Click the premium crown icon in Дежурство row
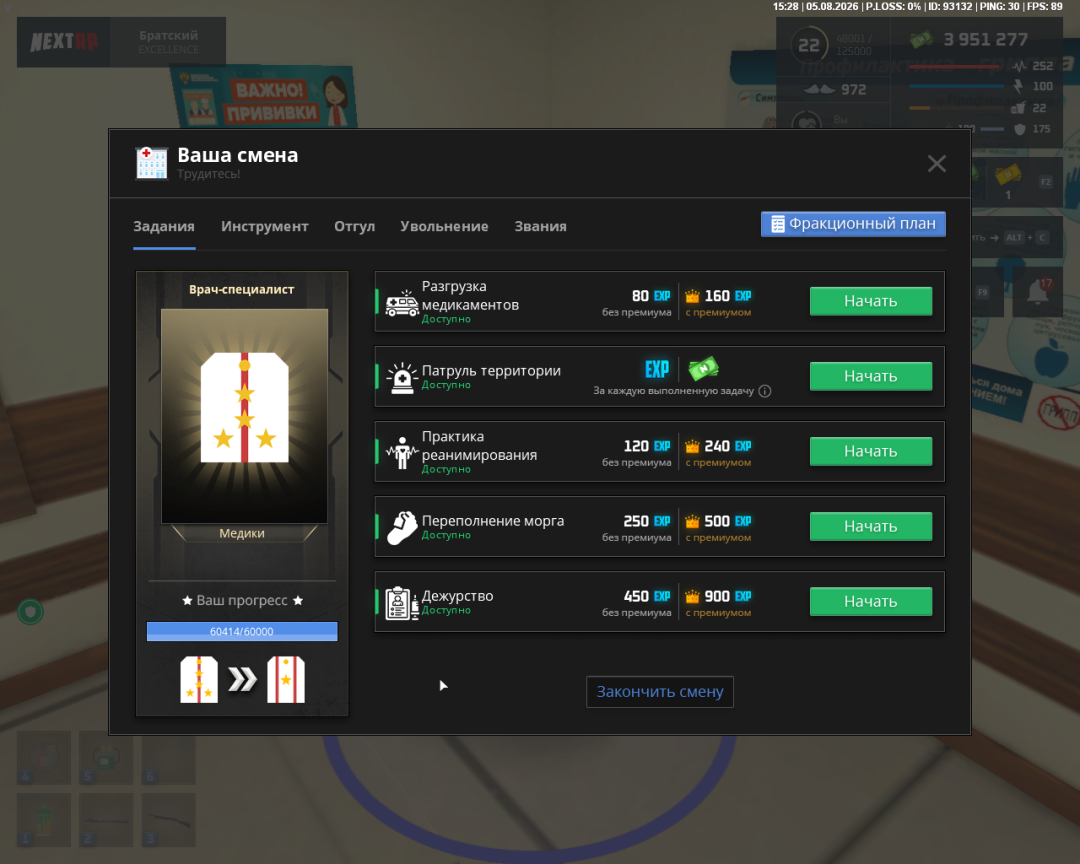This screenshot has height=864, width=1080. (692, 597)
